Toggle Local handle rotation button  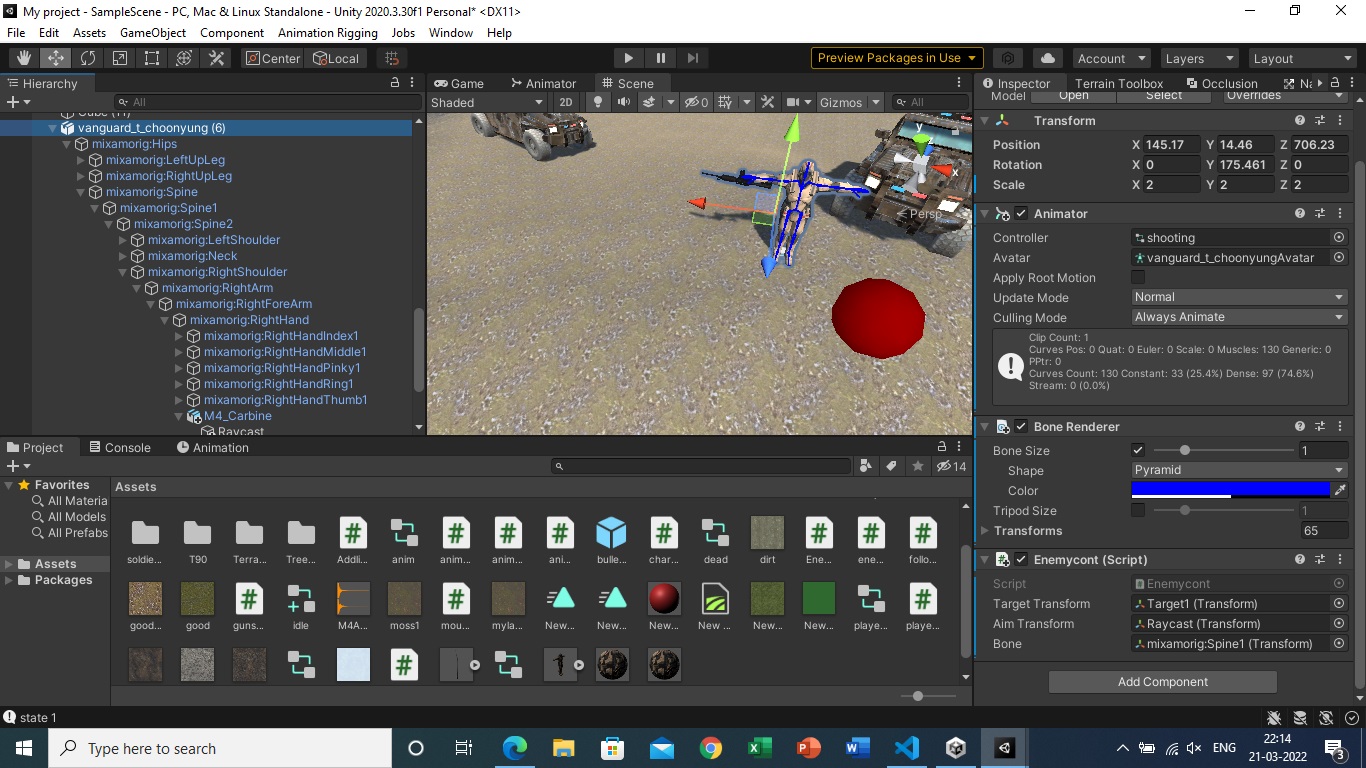pyautogui.click(x=336, y=58)
